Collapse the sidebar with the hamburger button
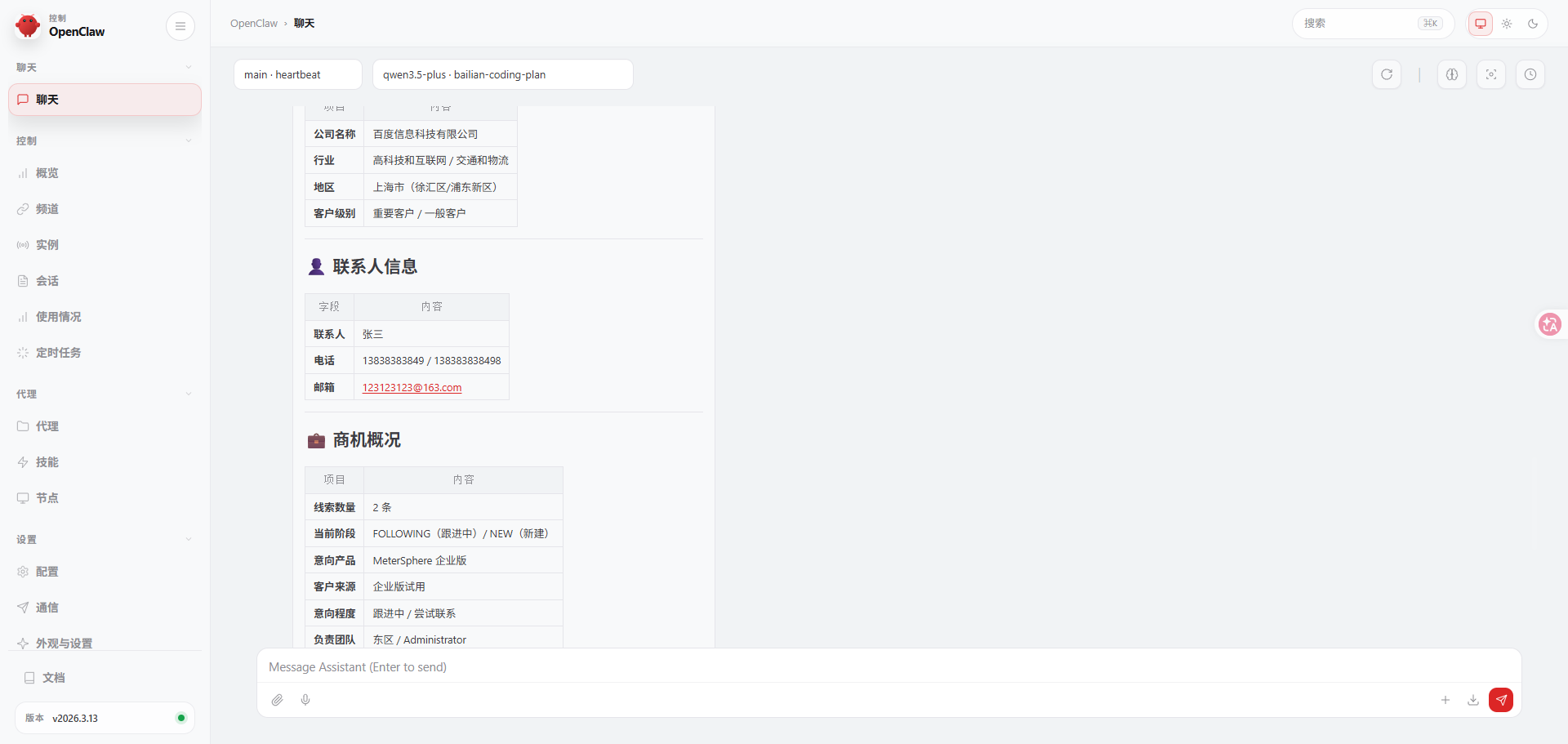The image size is (1568, 744). [180, 26]
